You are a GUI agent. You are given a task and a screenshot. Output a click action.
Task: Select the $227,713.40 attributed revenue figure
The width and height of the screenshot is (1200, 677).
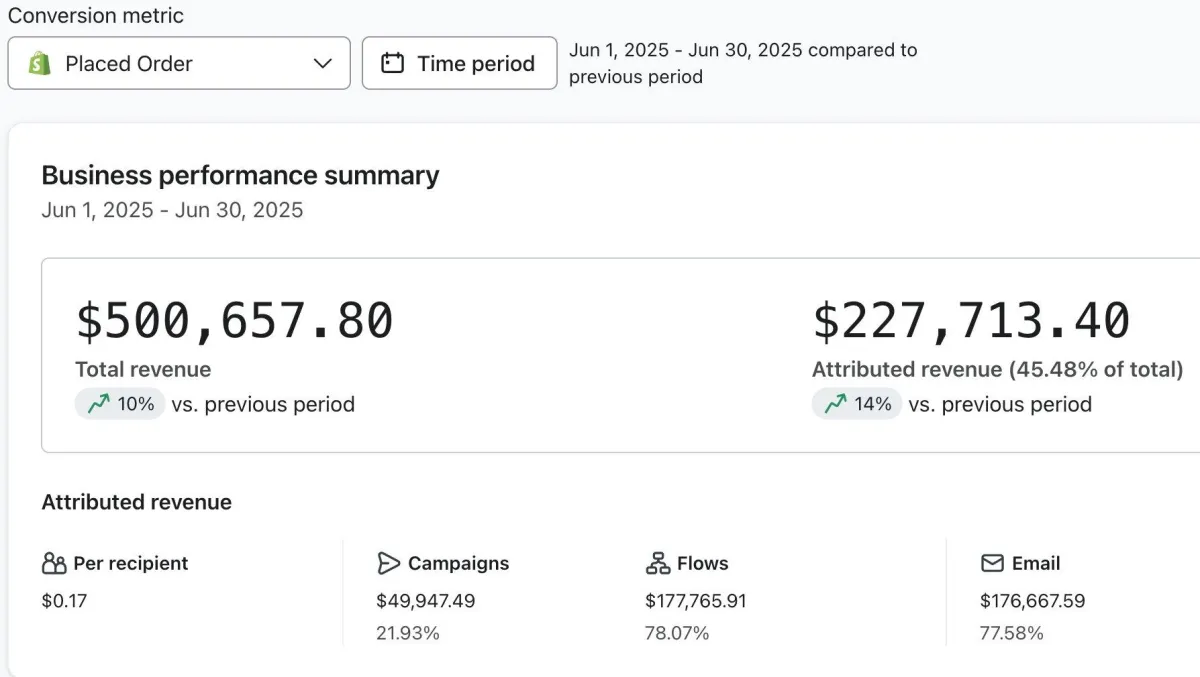[971, 321]
